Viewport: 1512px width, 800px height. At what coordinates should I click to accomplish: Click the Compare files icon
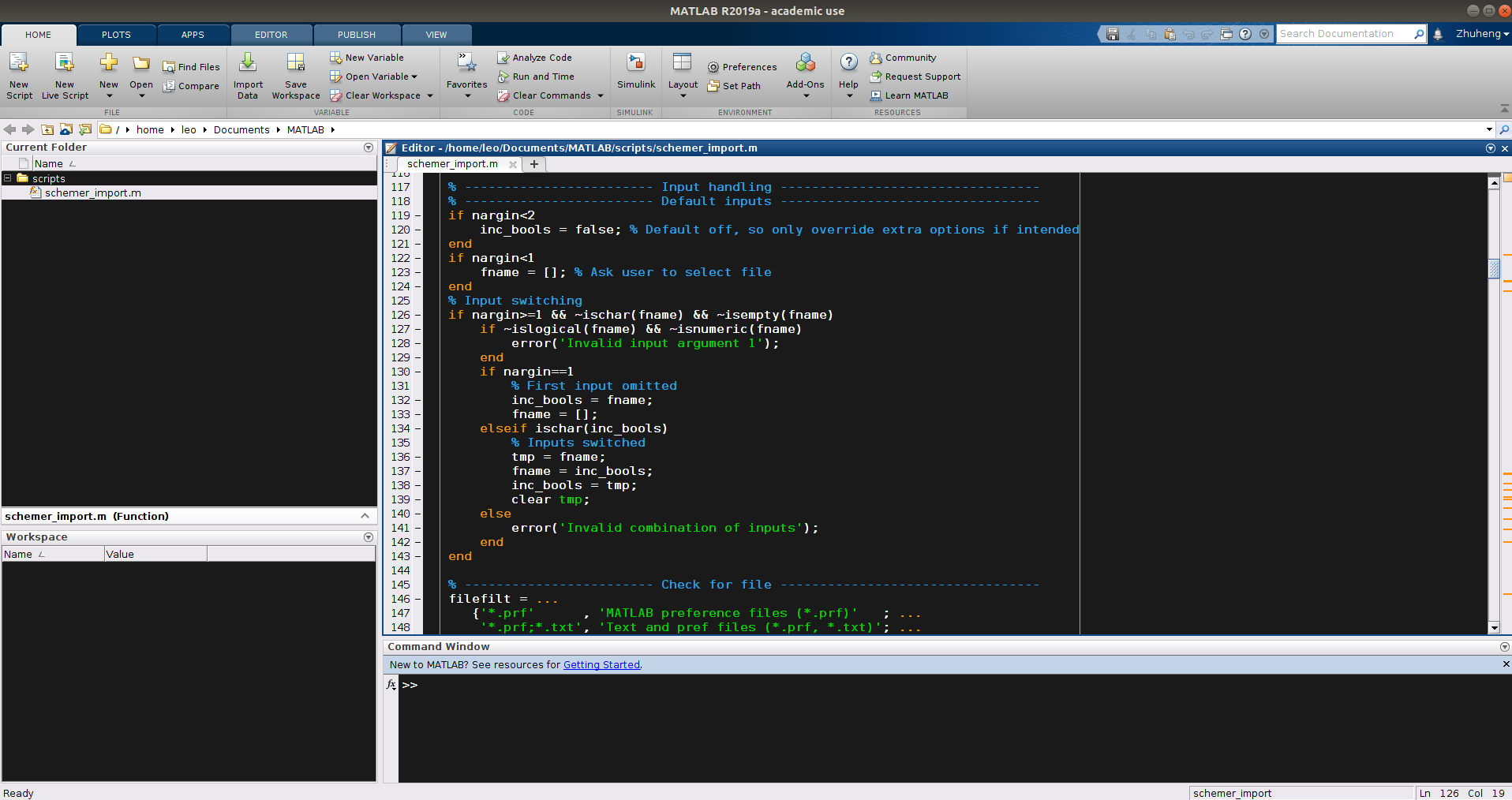(x=169, y=86)
